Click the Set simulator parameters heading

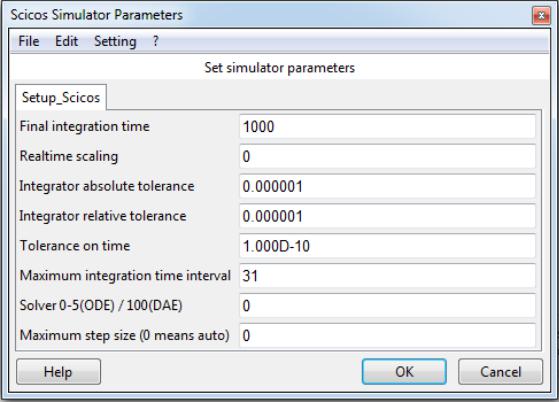[280, 68]
